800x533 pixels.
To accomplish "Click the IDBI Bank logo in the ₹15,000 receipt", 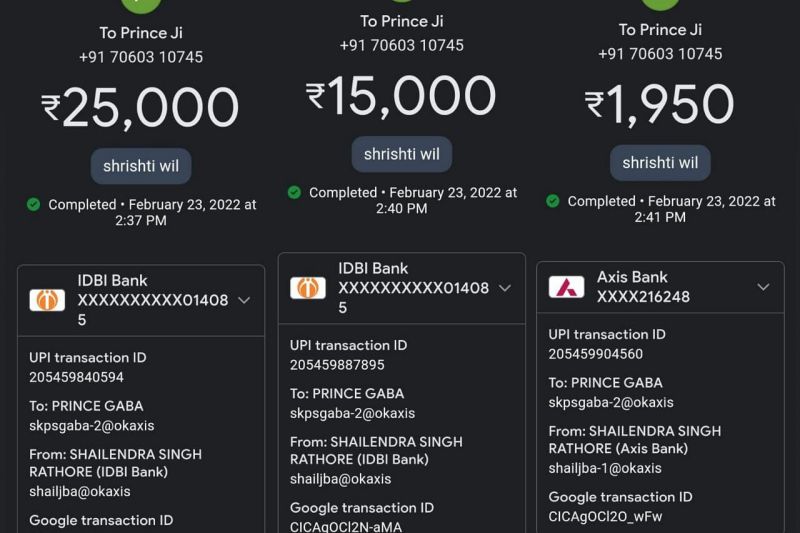I will (308, 288).
